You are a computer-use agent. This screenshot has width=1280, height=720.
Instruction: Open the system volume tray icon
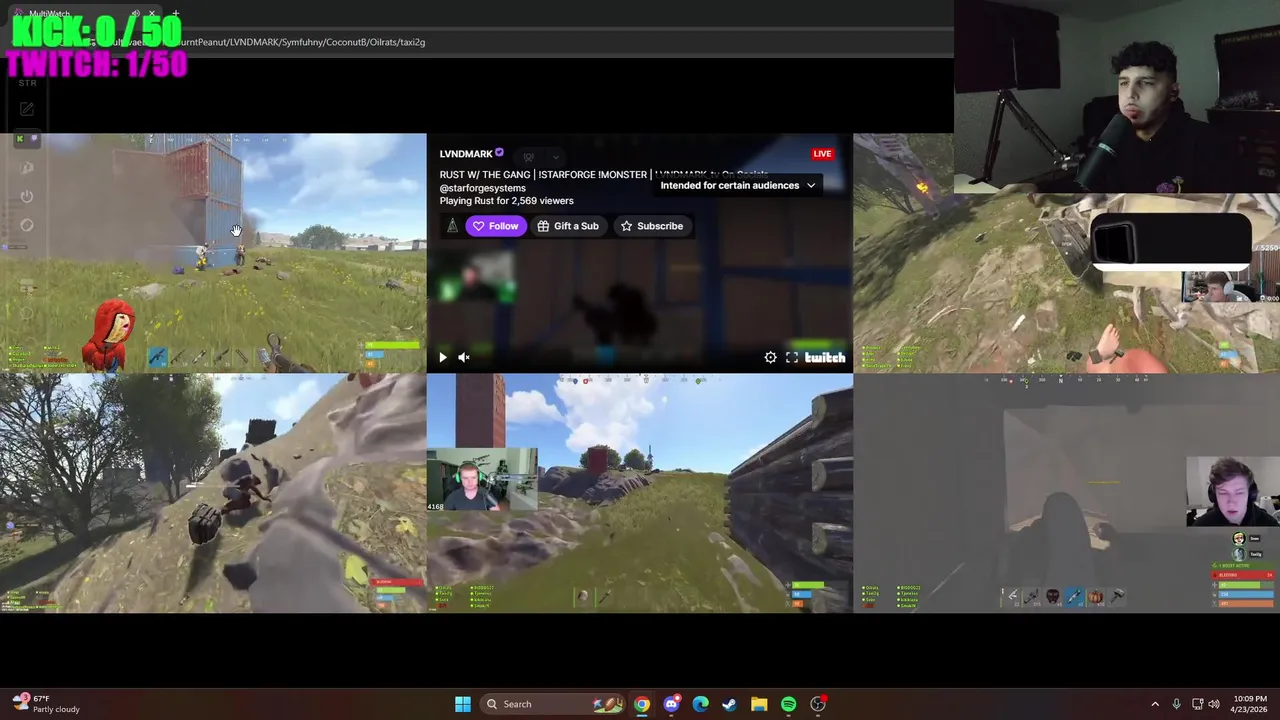coord(1214,704)
